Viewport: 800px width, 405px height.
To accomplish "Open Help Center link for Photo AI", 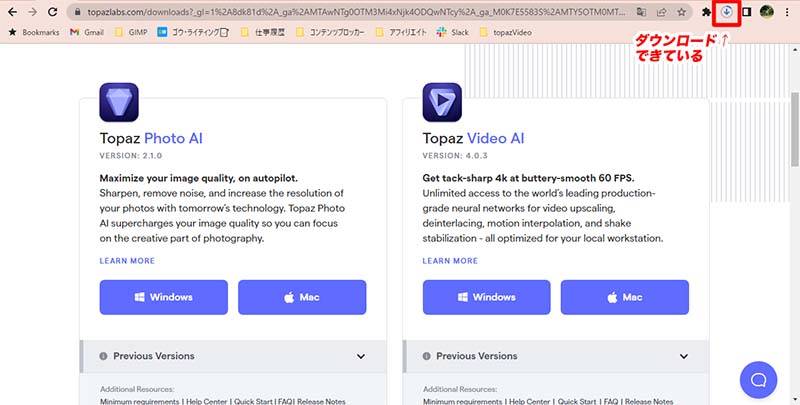I will 207,401.
